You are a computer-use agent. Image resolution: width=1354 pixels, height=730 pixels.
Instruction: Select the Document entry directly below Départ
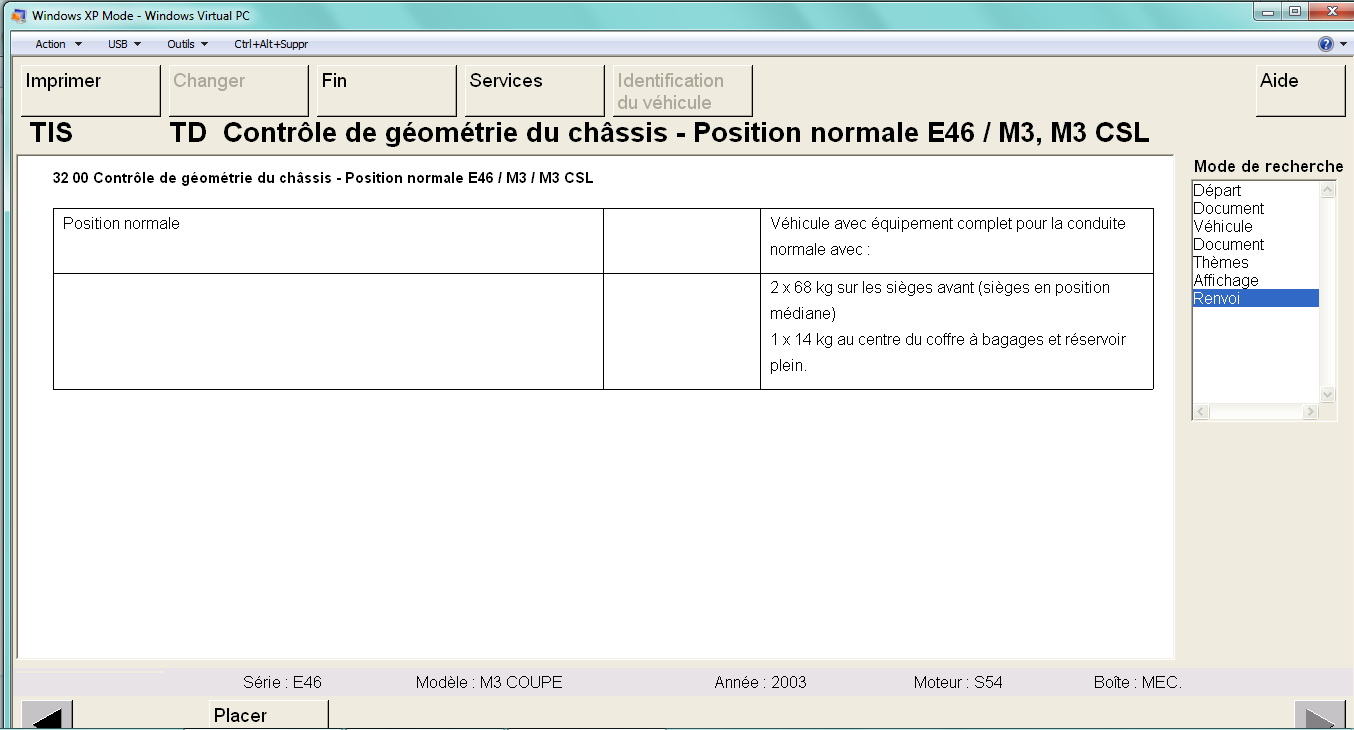click(x=1256, y=208)
